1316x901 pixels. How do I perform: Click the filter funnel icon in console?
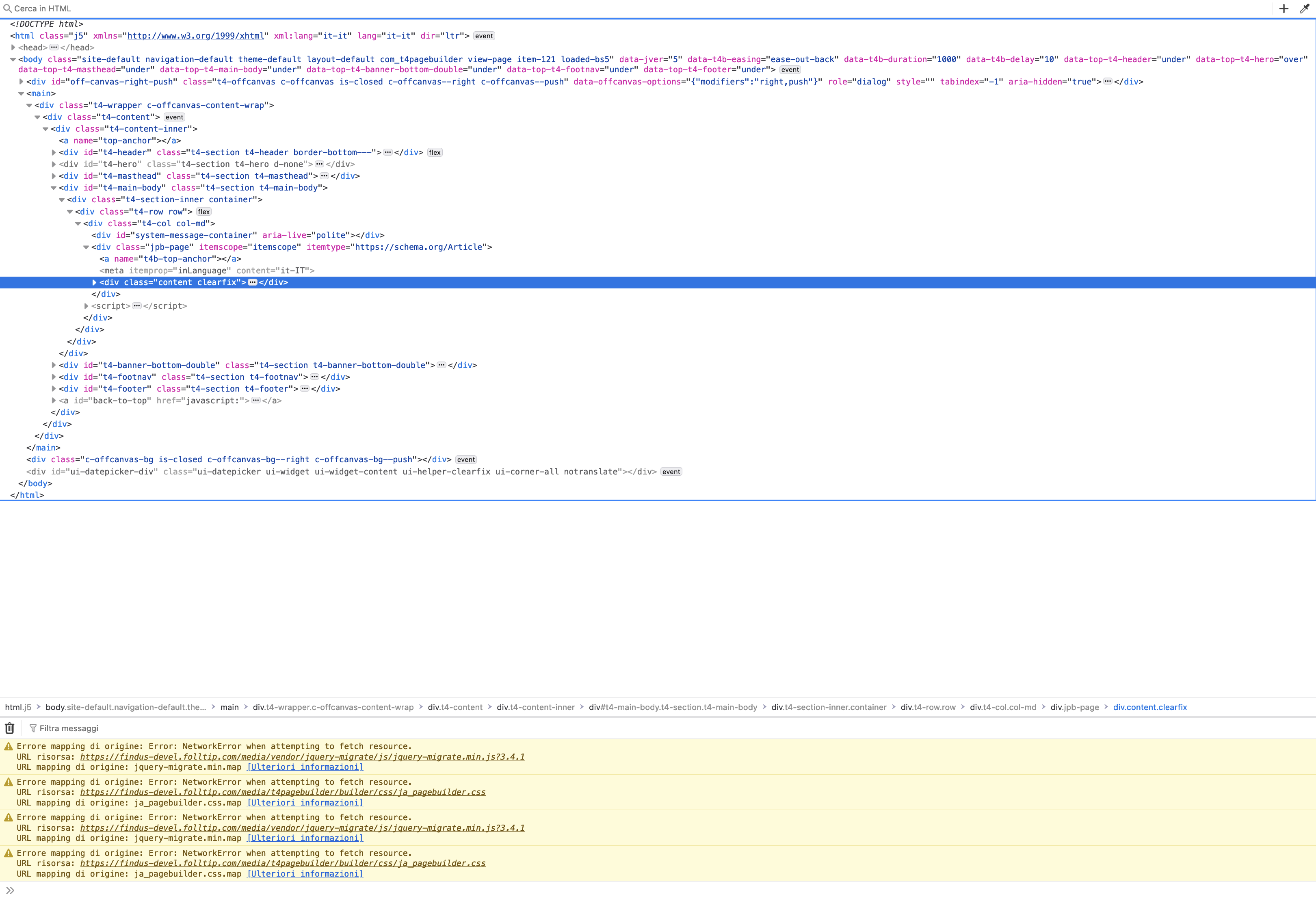[x=33, y=728]
